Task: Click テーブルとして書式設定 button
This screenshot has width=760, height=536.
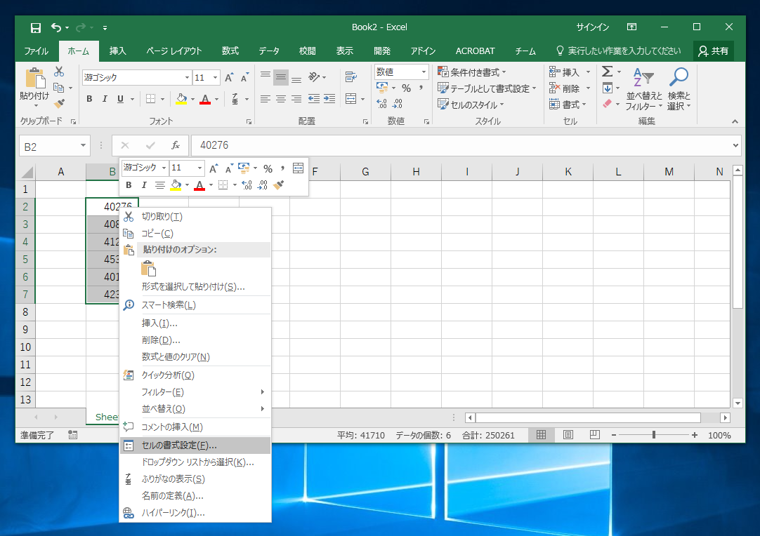Action: 487,89
